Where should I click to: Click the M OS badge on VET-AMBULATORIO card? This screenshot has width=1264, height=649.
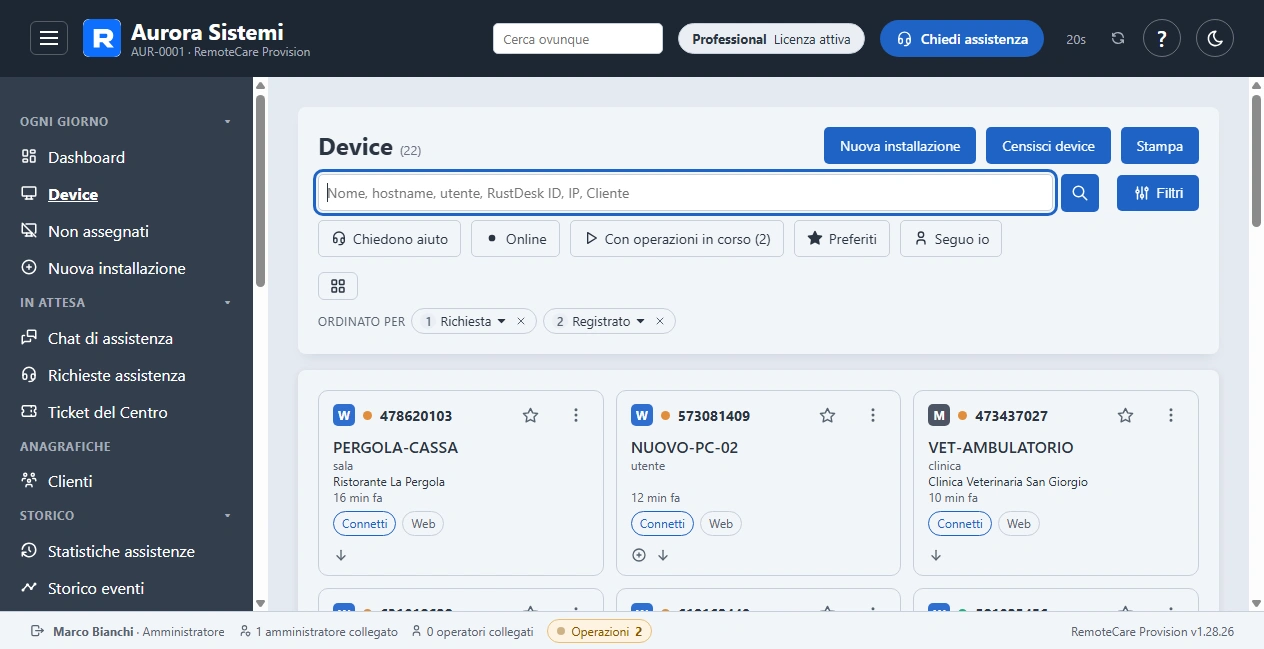939,415
